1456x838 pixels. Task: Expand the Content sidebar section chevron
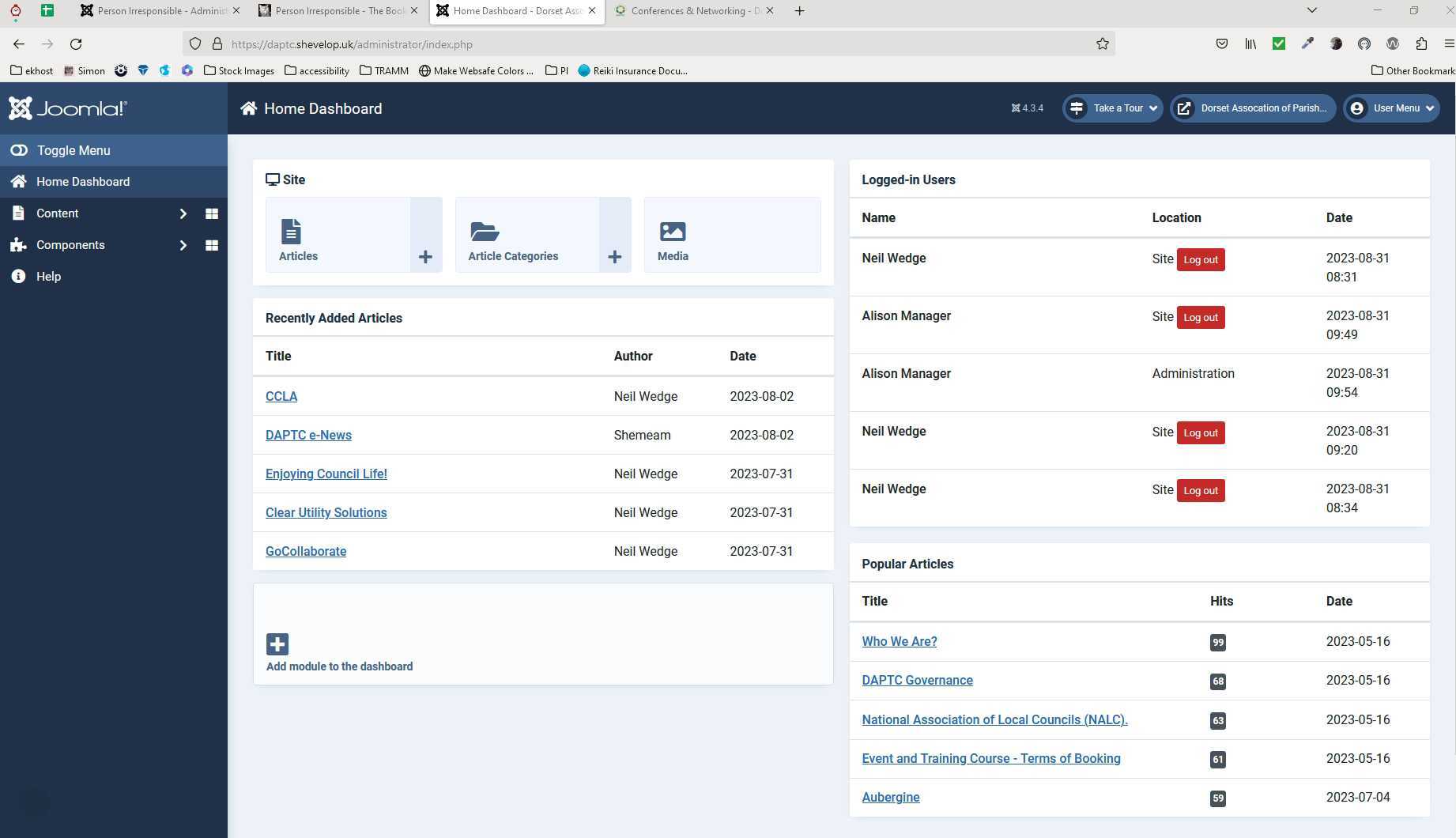click(x=183, y=213)
